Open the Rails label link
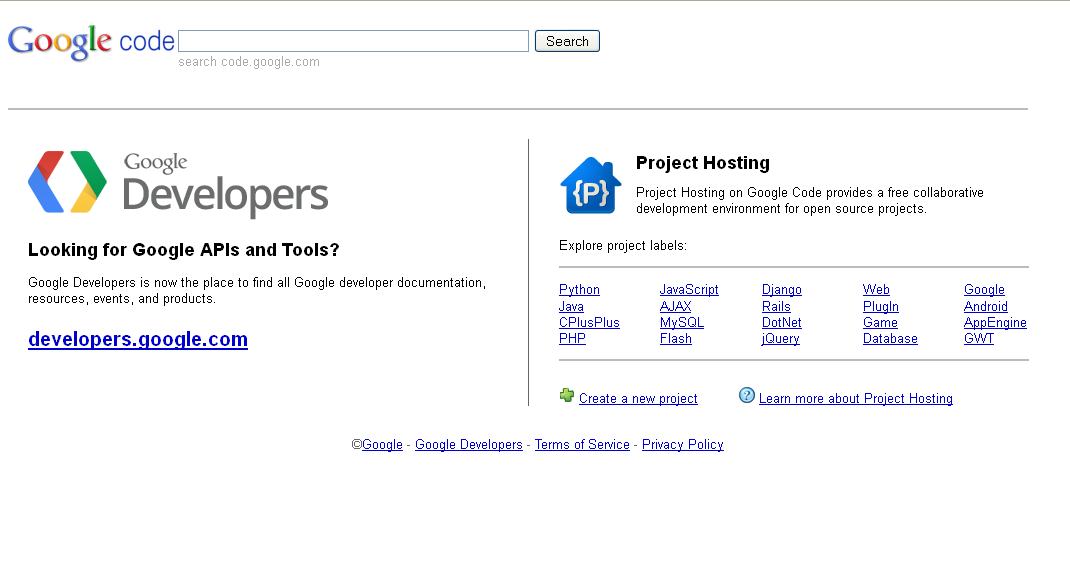This screenshot has height=582, width=1070. (776, 306)
